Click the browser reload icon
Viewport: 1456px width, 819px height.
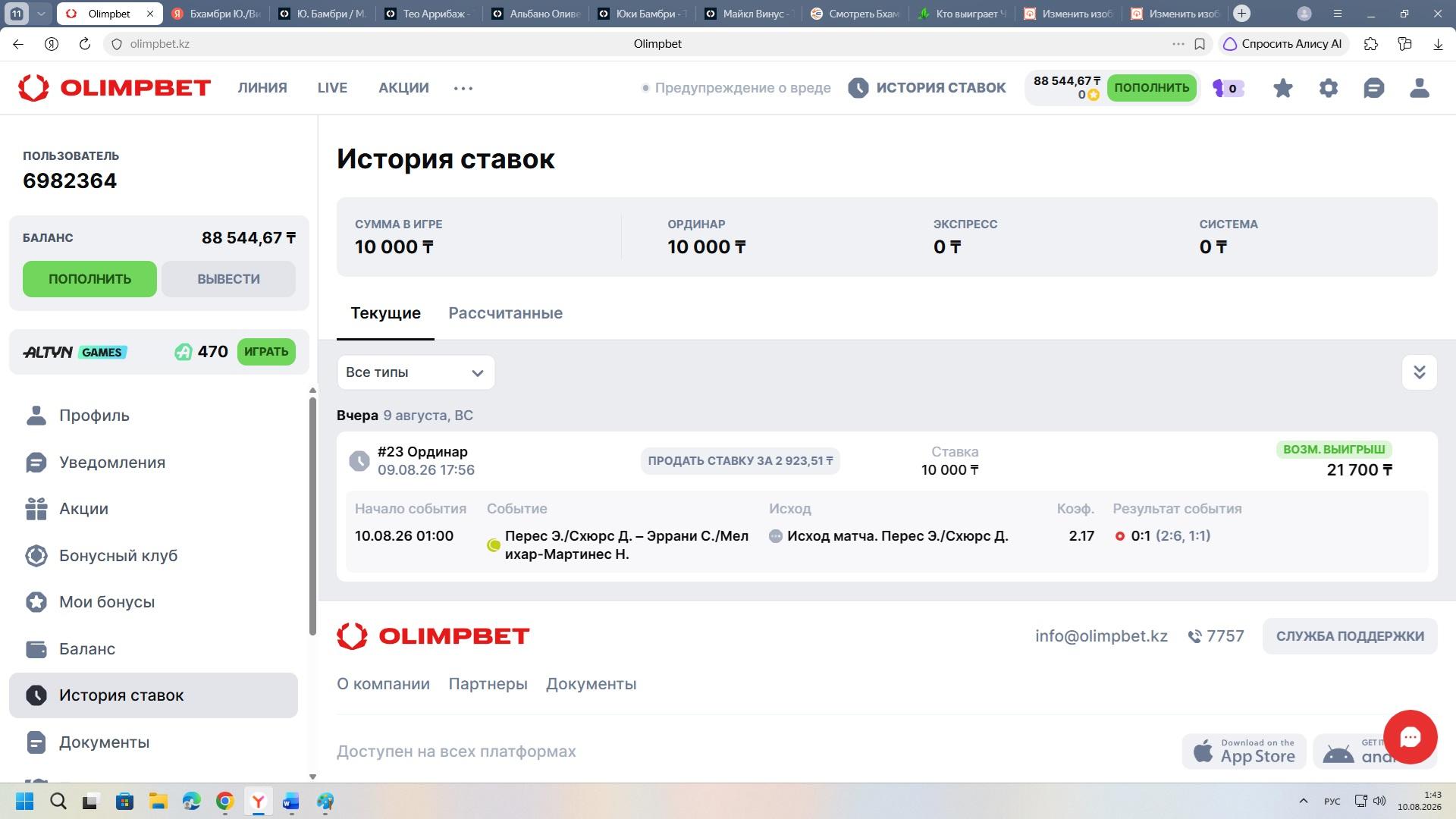click(84, 44)
